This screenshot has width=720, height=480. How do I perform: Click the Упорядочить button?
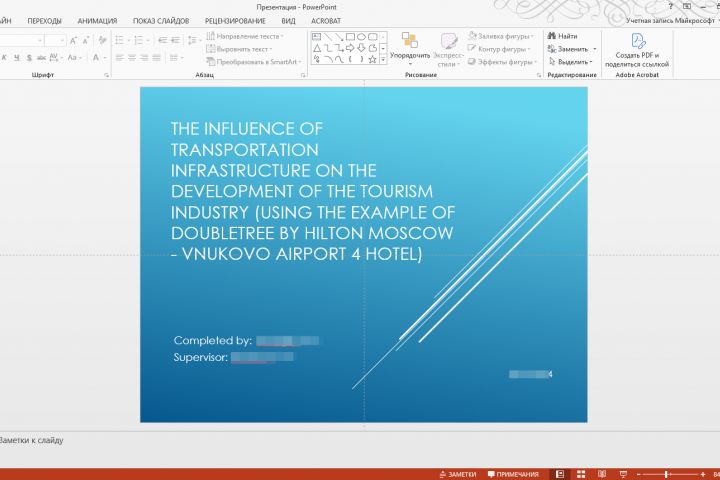pos(410,49)
